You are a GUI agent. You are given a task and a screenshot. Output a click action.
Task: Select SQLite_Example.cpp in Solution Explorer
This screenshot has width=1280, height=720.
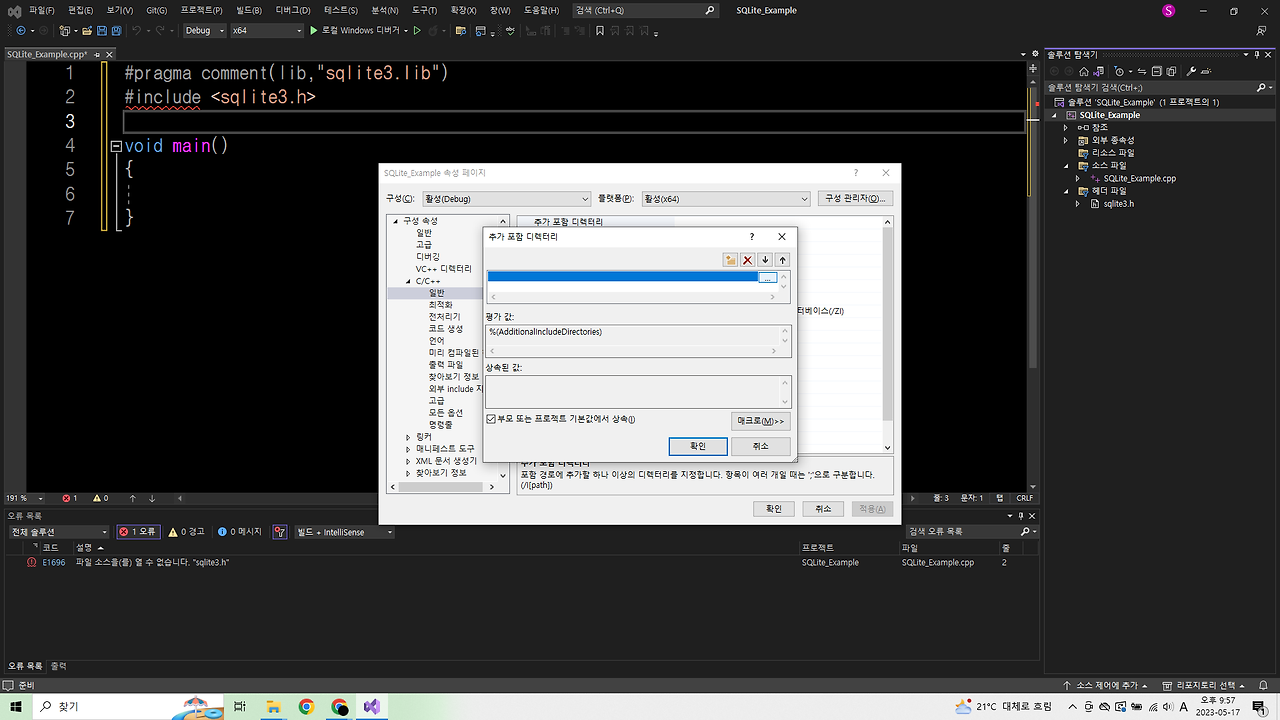pos(1139,178)
